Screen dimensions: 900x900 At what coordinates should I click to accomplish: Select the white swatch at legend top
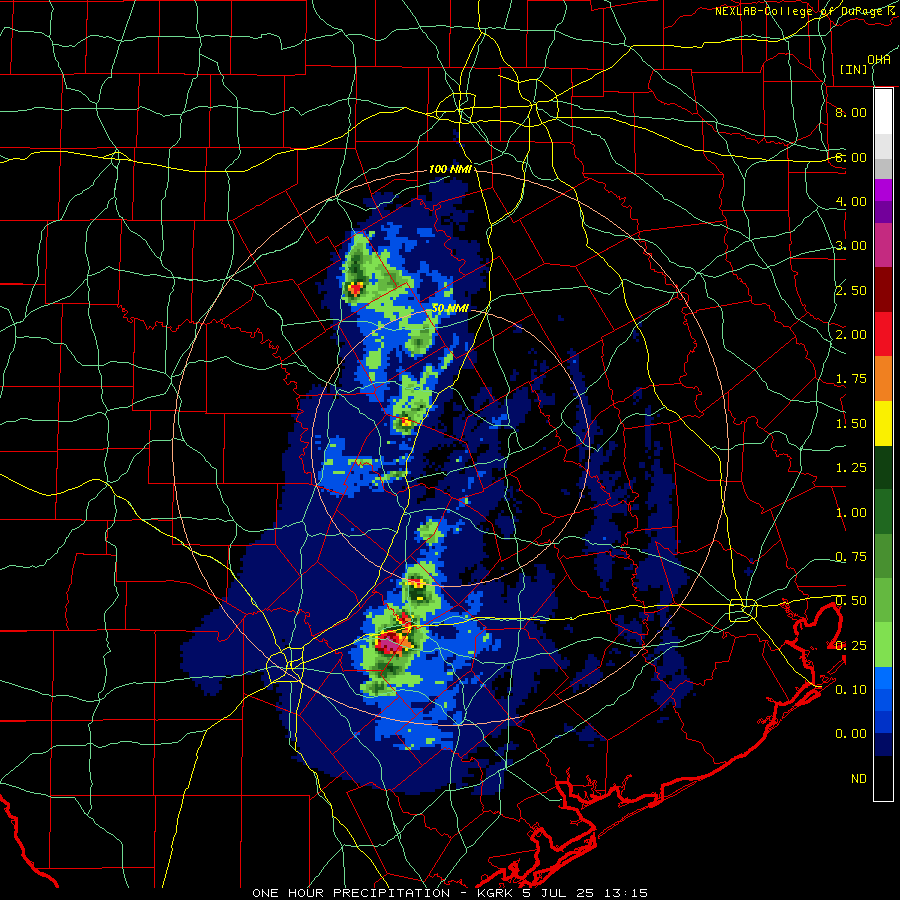click(x=883, y=112)
